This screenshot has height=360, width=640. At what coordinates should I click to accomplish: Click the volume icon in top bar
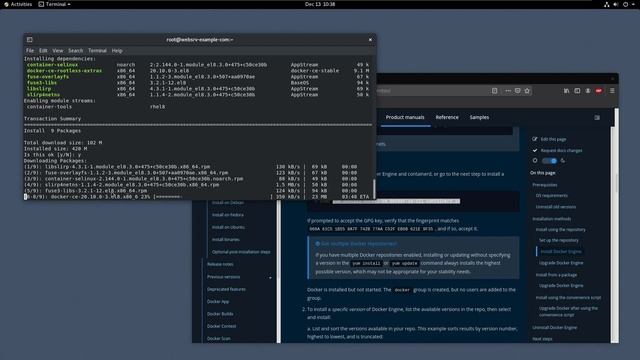tap(616, 4)
